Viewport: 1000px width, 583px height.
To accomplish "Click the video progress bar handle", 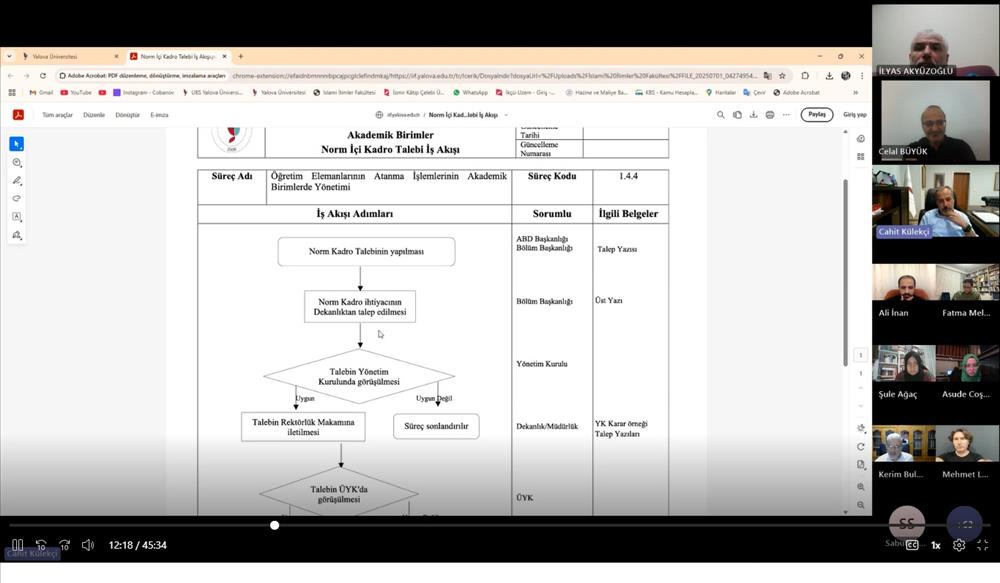I will coord(274,526).
